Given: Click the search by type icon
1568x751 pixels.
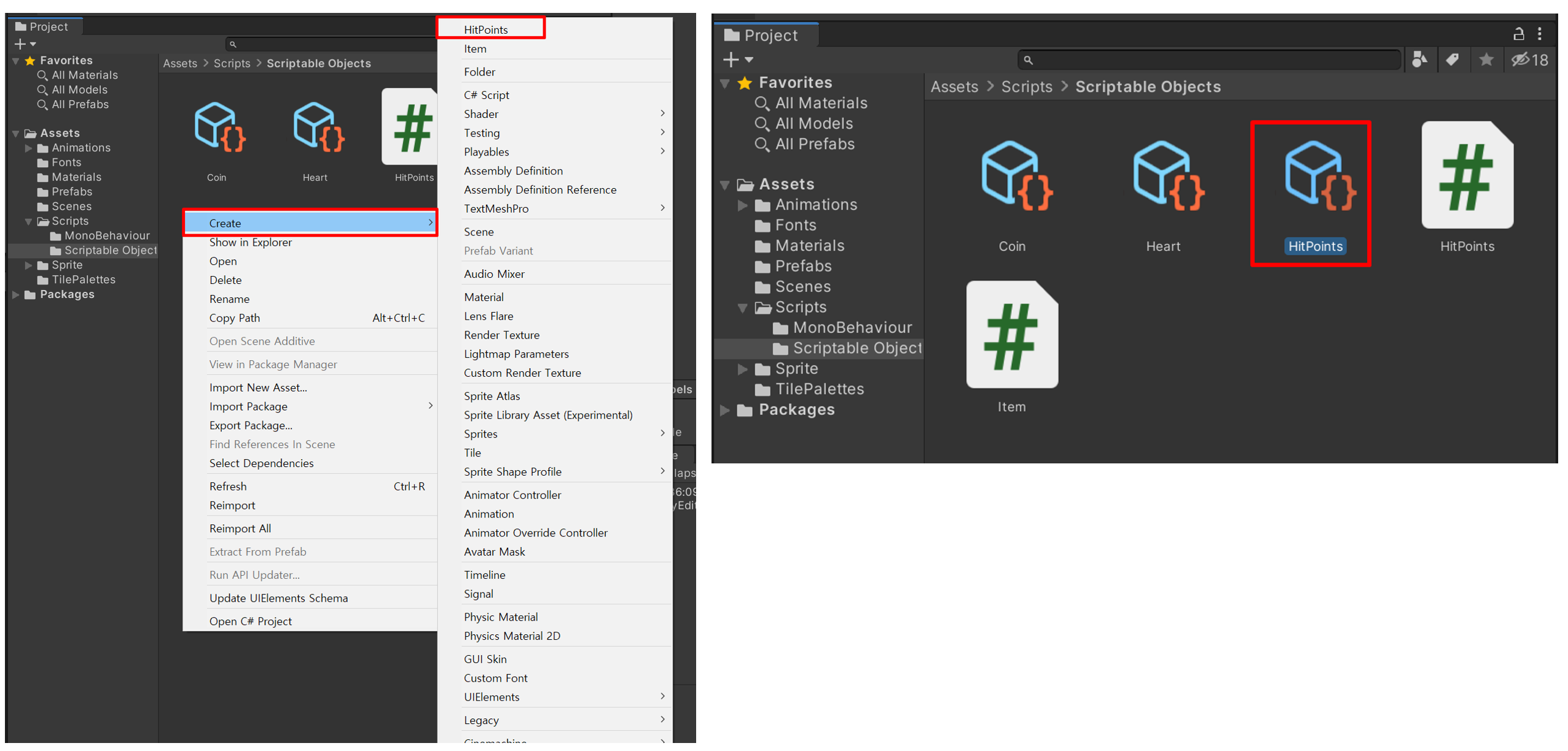Looking at the screenshot, I should pyautogui.click(x=1419, y=60).
